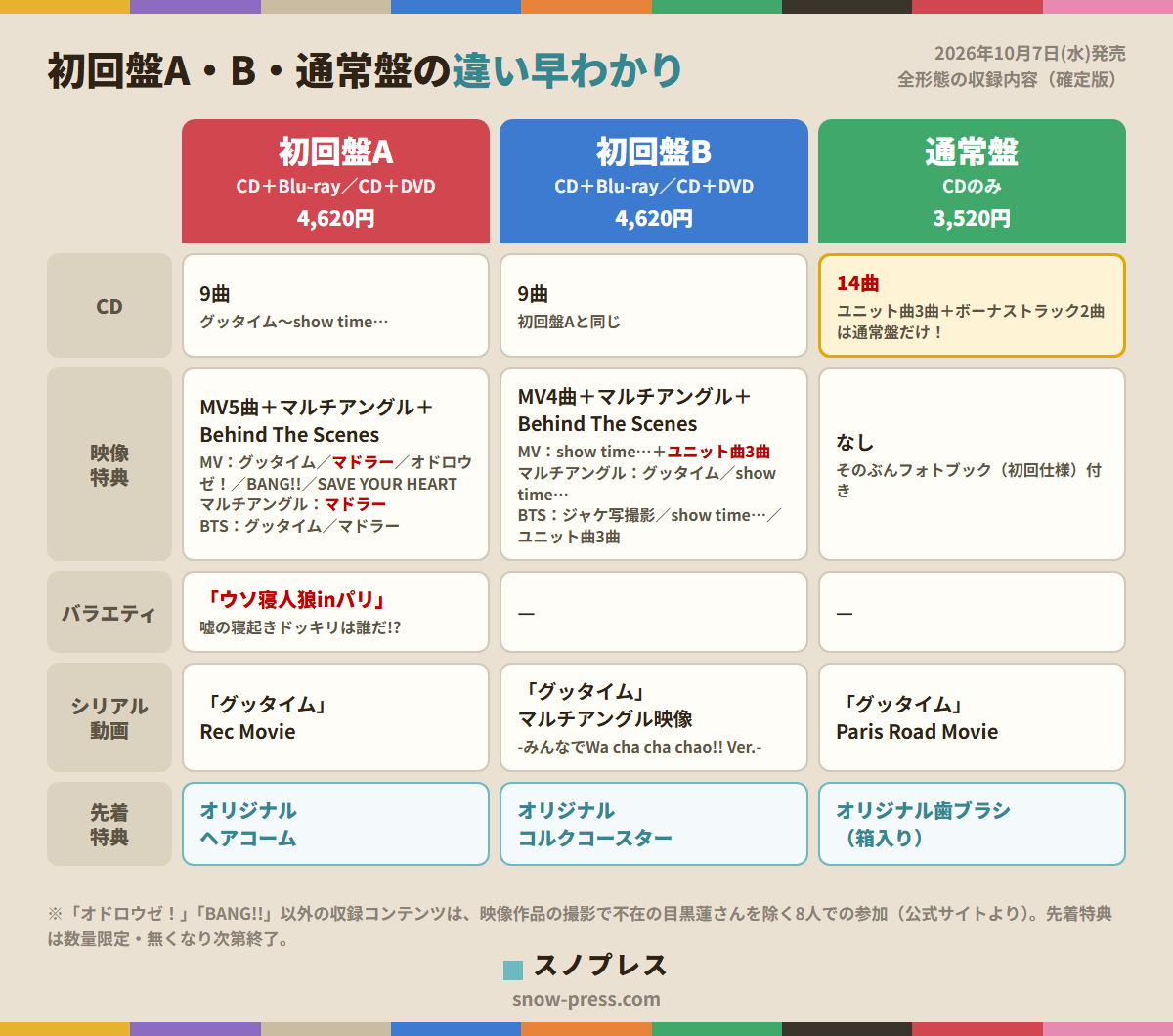This screenshot has width=1173, height=1036.
Task: Select the 先着特典 row label
Action: click(x=109, y=824)
